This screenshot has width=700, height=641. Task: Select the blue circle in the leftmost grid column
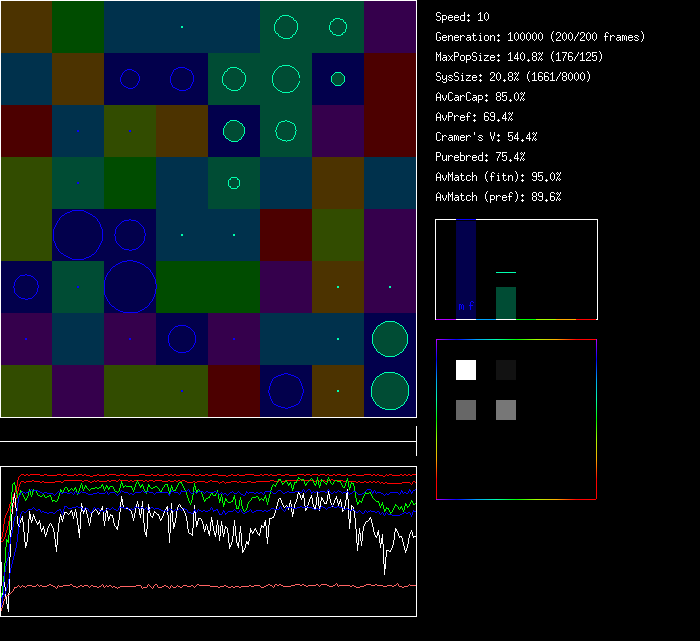click(26, 287)
